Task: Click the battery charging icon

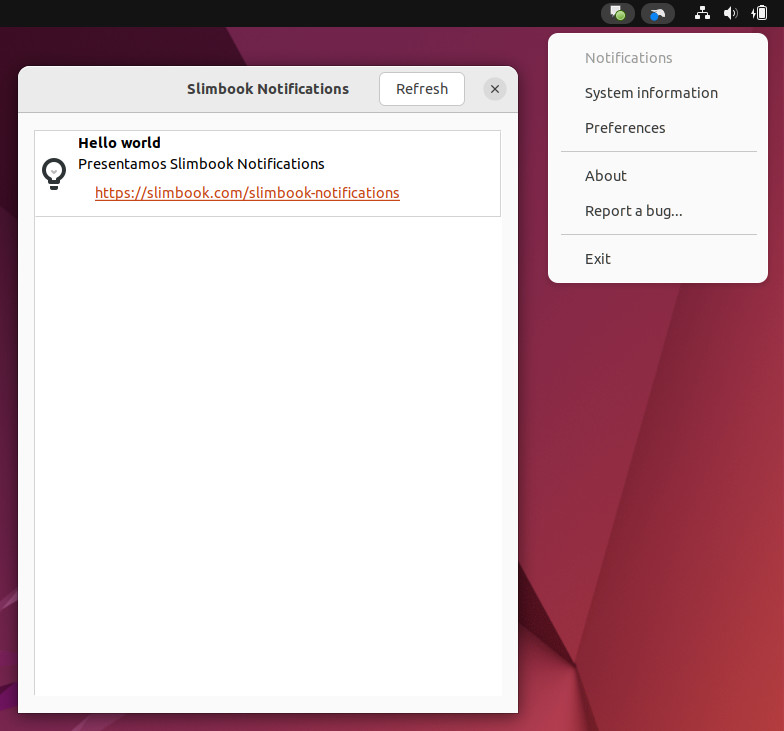Action: point(759,14)
